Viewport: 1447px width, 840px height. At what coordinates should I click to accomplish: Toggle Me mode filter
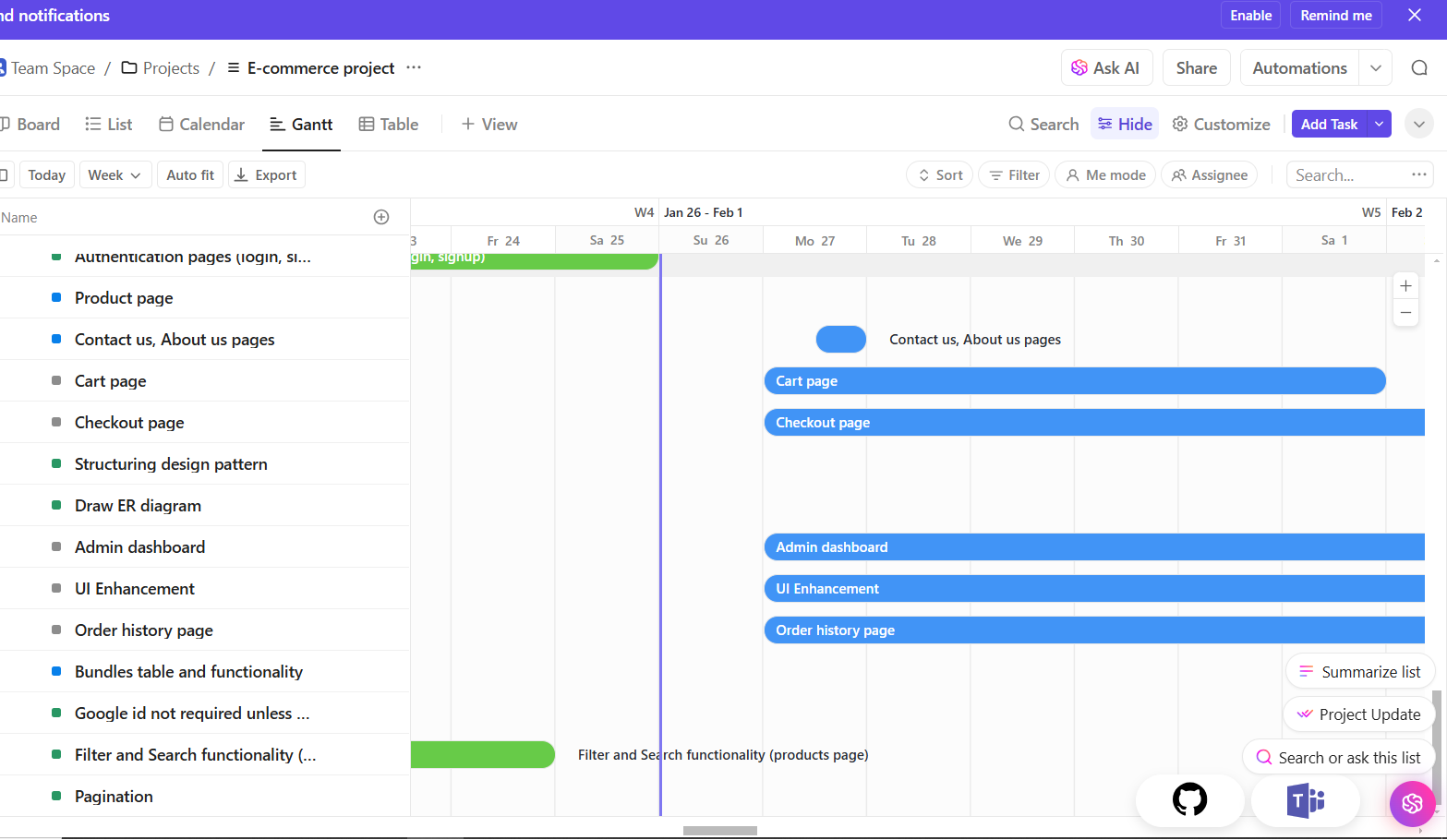(x=1105, y=175)
